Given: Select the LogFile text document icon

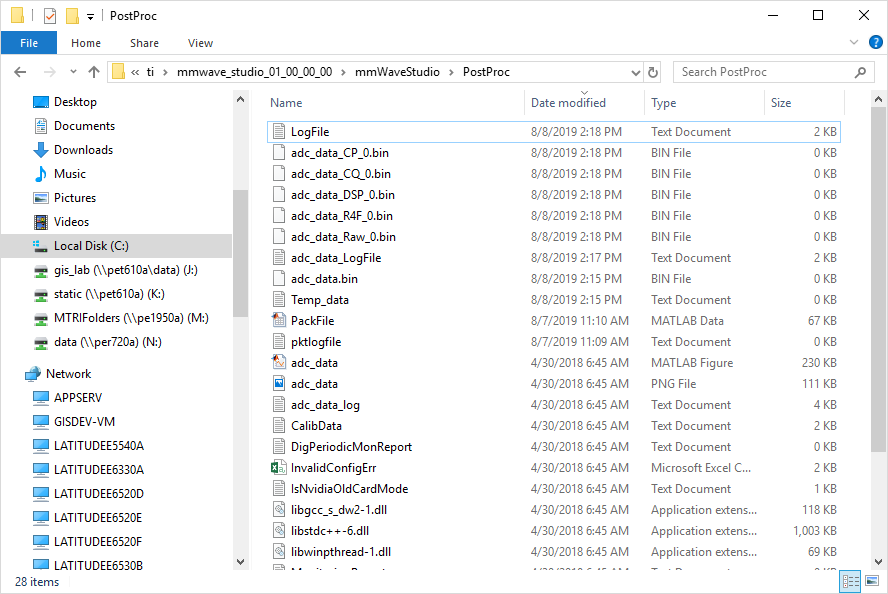Looking at the screenshot, I should 279,131.
